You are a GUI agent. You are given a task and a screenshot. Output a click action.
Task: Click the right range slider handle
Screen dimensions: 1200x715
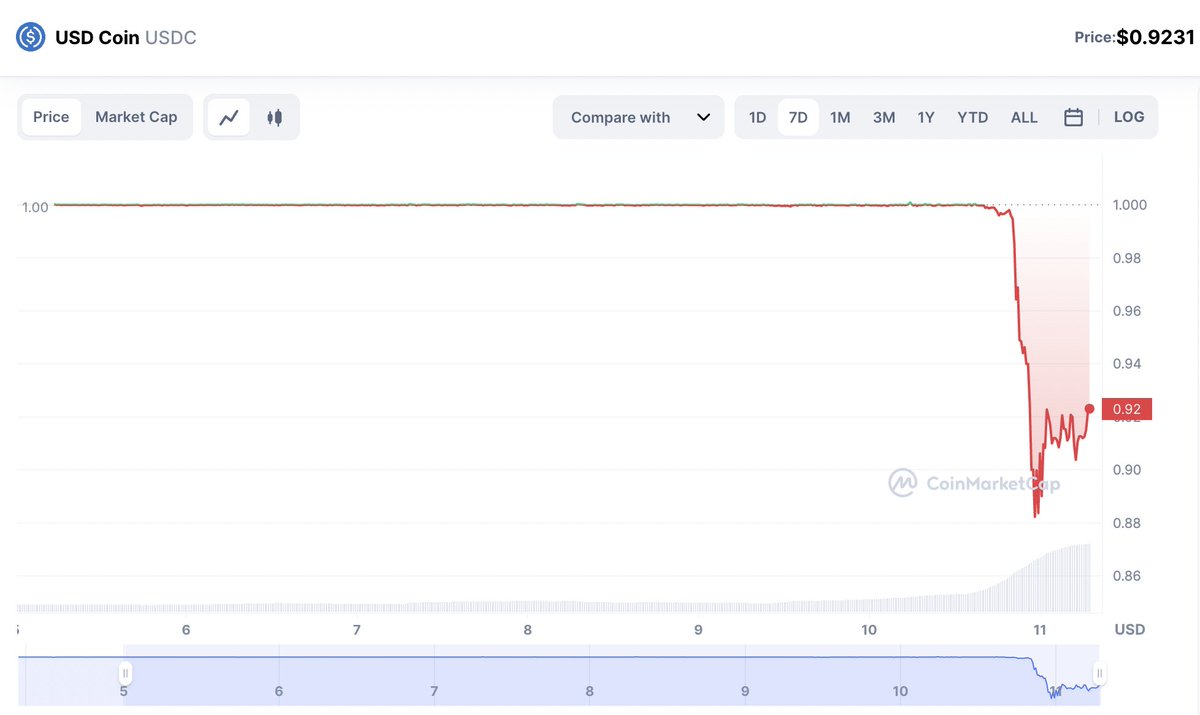click(1098, 672)
